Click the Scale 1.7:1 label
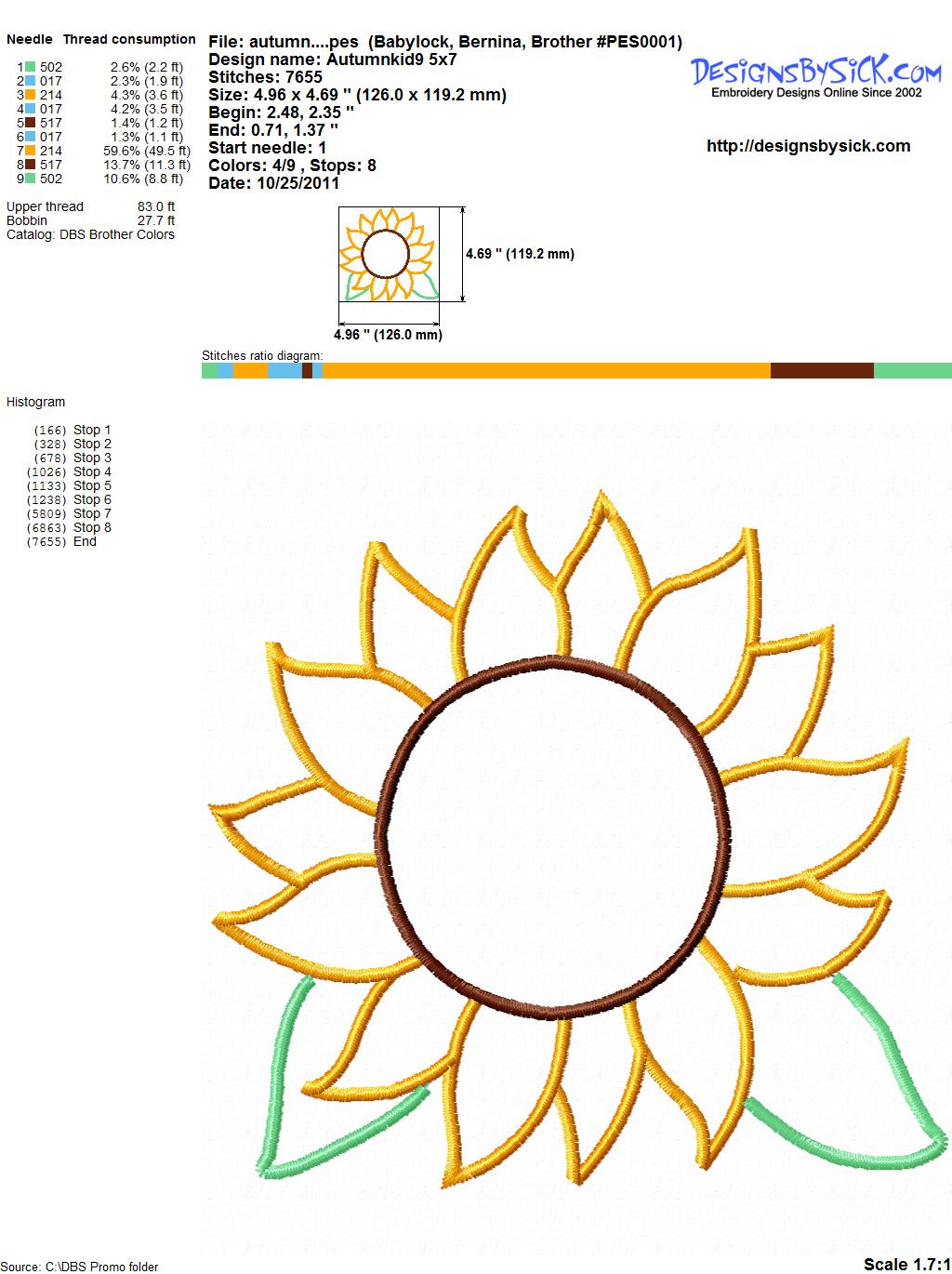Image resolution: width=952 pixels, height=1274 pixels. click(906, 1264)
